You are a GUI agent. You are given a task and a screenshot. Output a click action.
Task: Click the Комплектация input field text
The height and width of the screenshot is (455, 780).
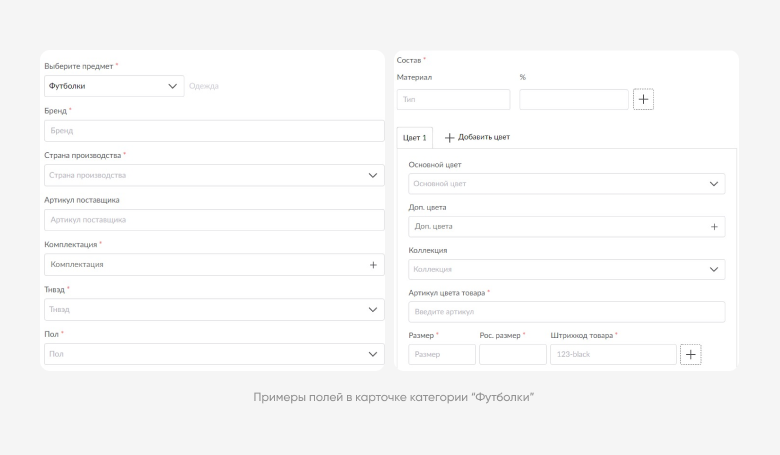click(77, 265)
